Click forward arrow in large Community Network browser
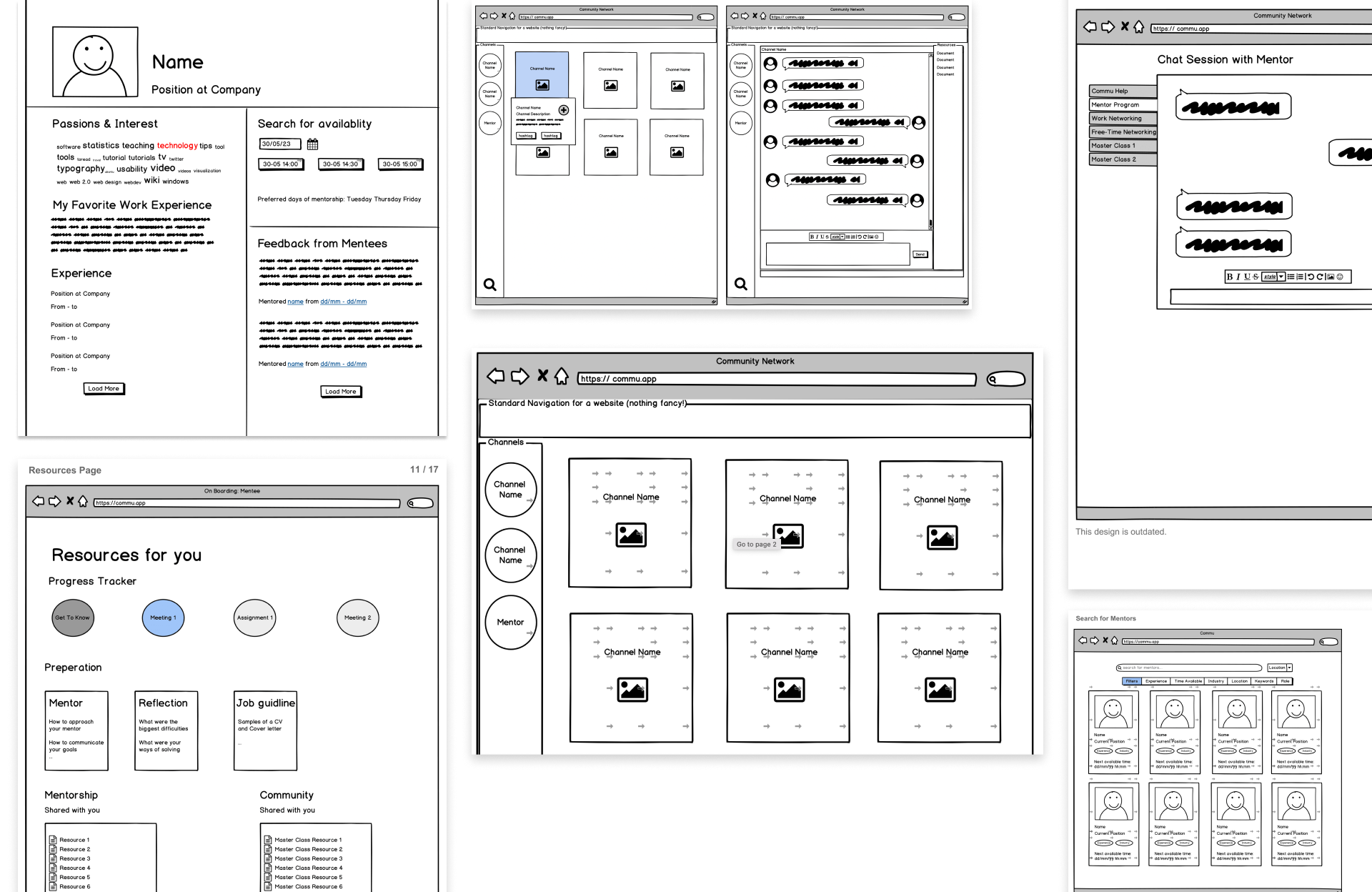 pyautogui.click(x=520, y=376)
